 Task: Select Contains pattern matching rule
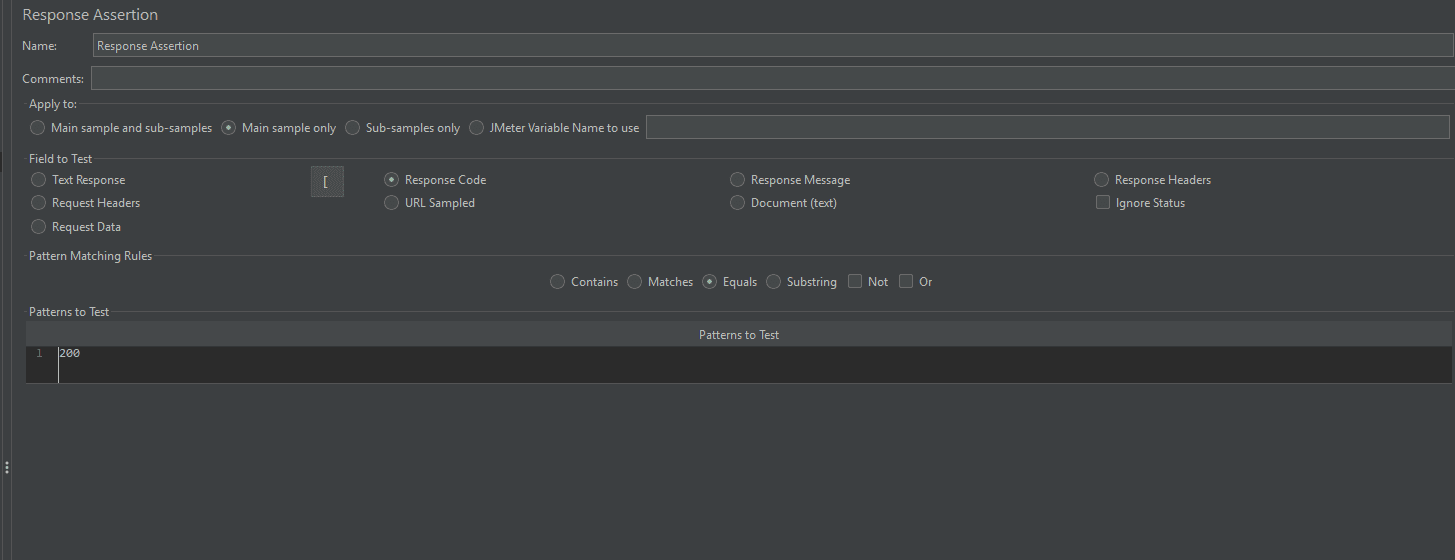558,282
